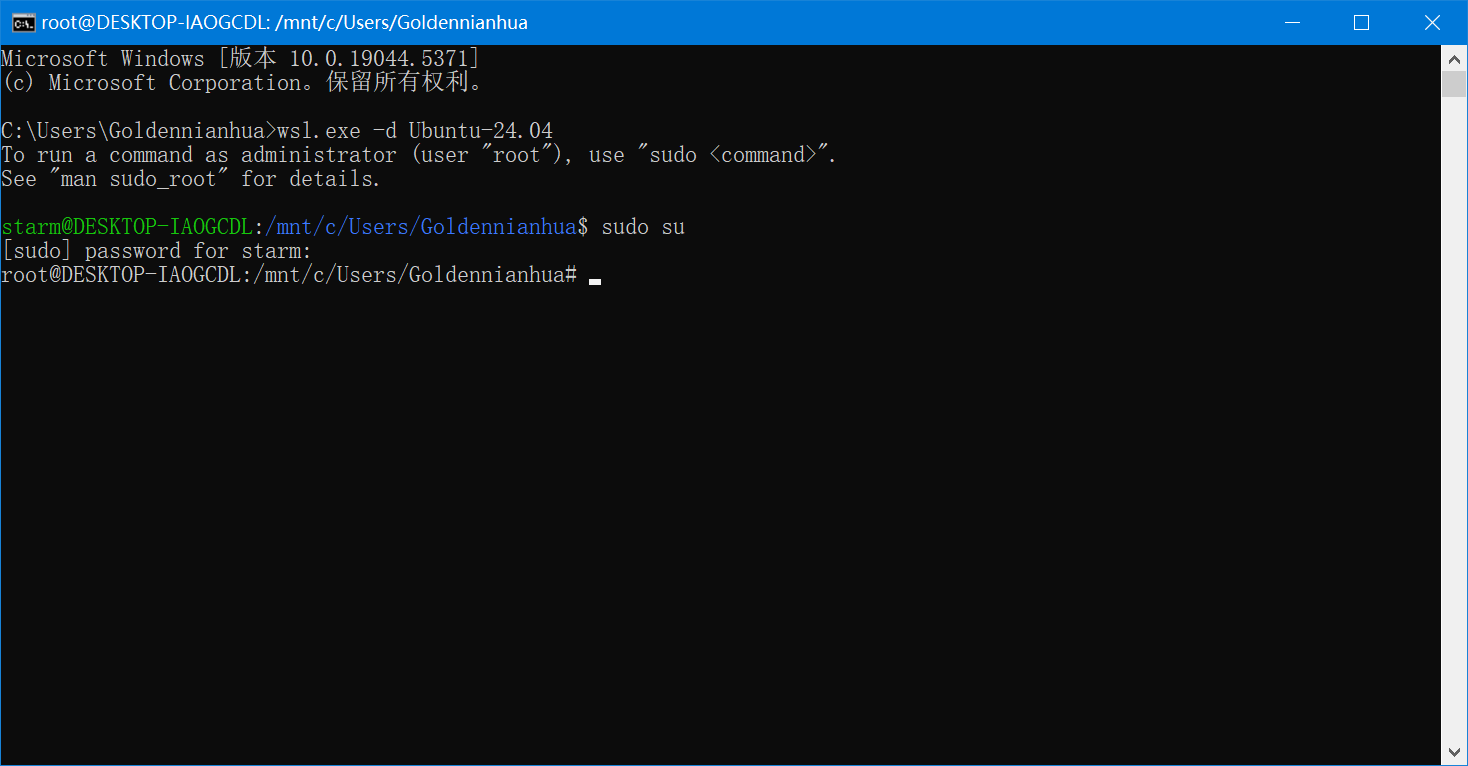Click the "[sudo] password for starm:" line

click(x=157, y=251)
